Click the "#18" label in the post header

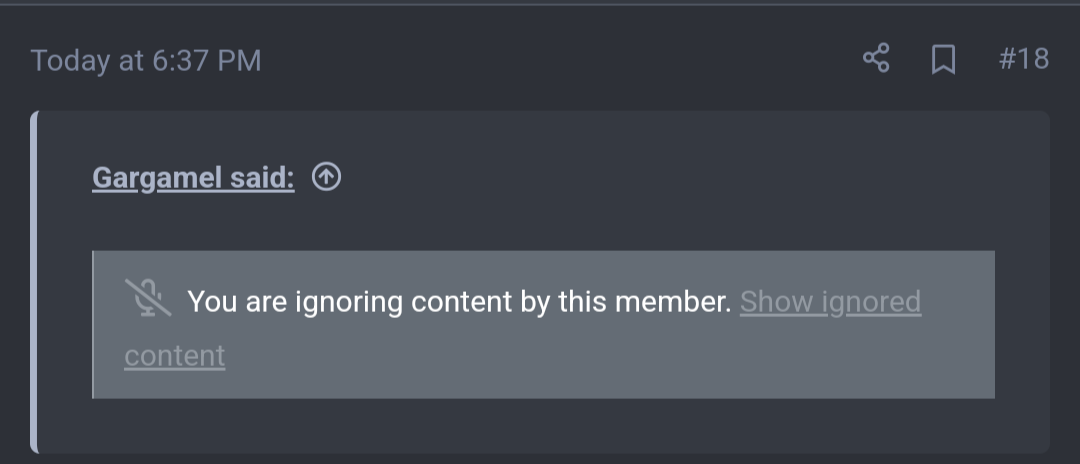coord(1023,59)
